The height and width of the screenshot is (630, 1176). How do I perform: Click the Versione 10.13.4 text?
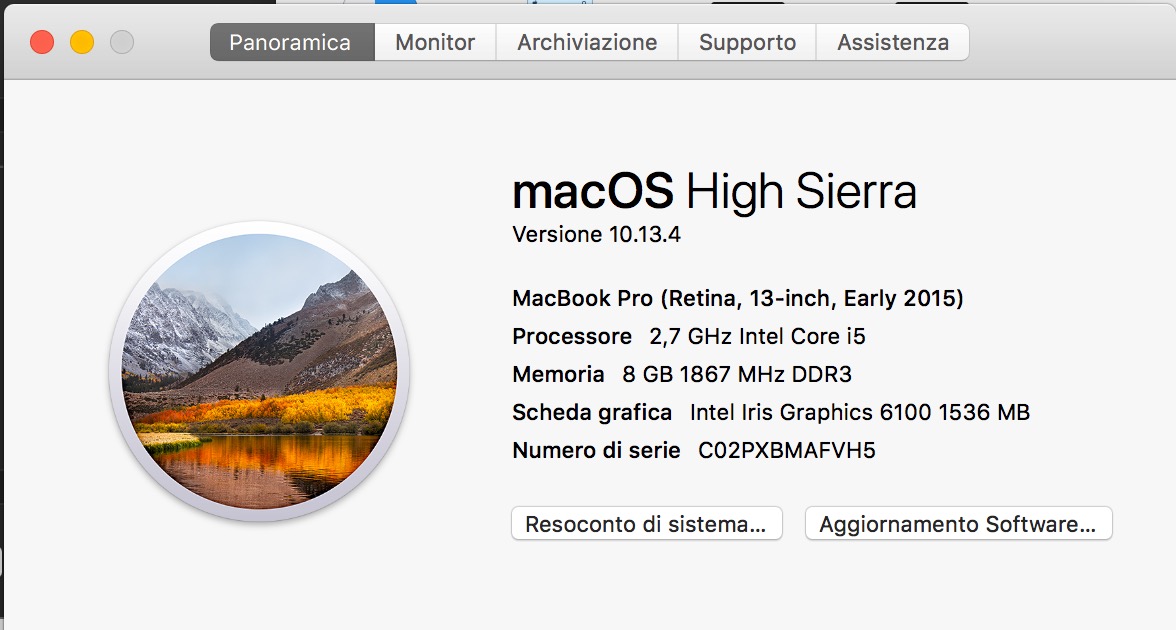[x=596, y=234]
